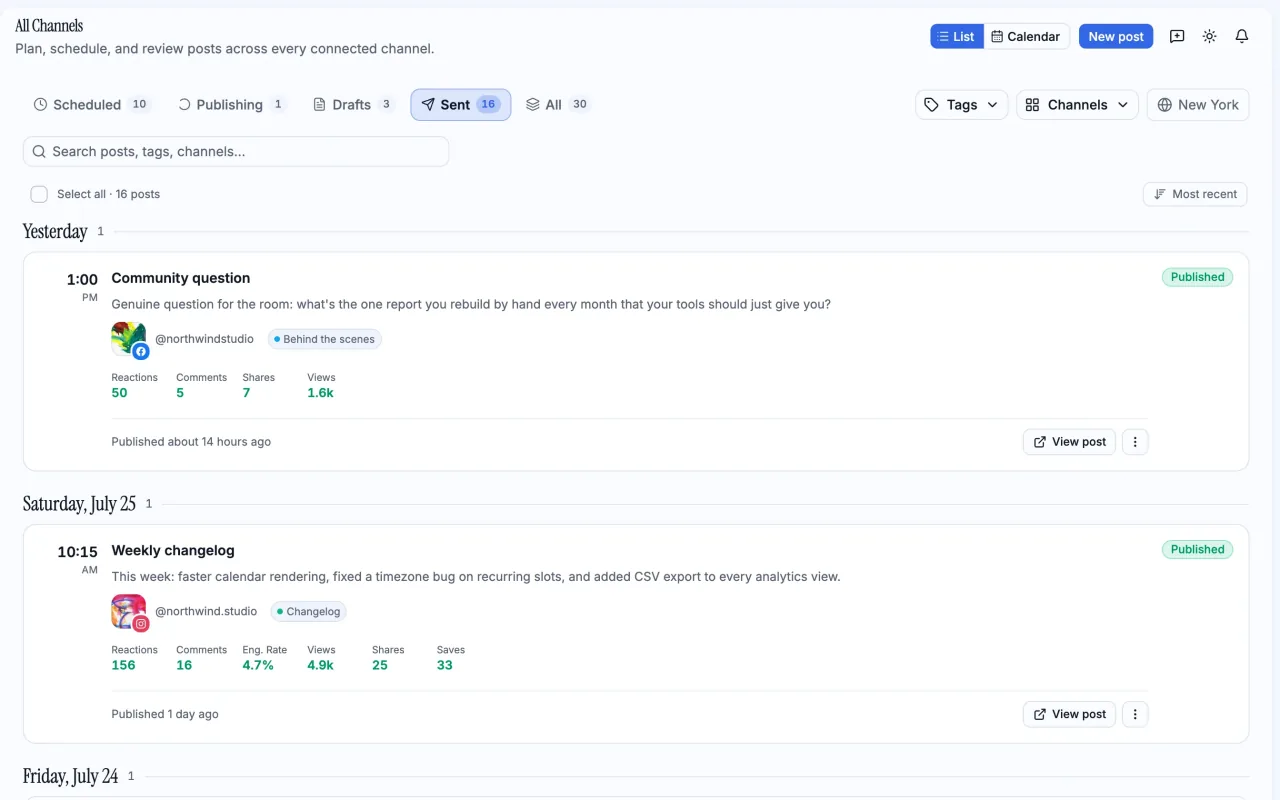This screenshot has width=1280, height=800.
Task: Toggle the light/dark theme sun icon
Action: 1209,36
